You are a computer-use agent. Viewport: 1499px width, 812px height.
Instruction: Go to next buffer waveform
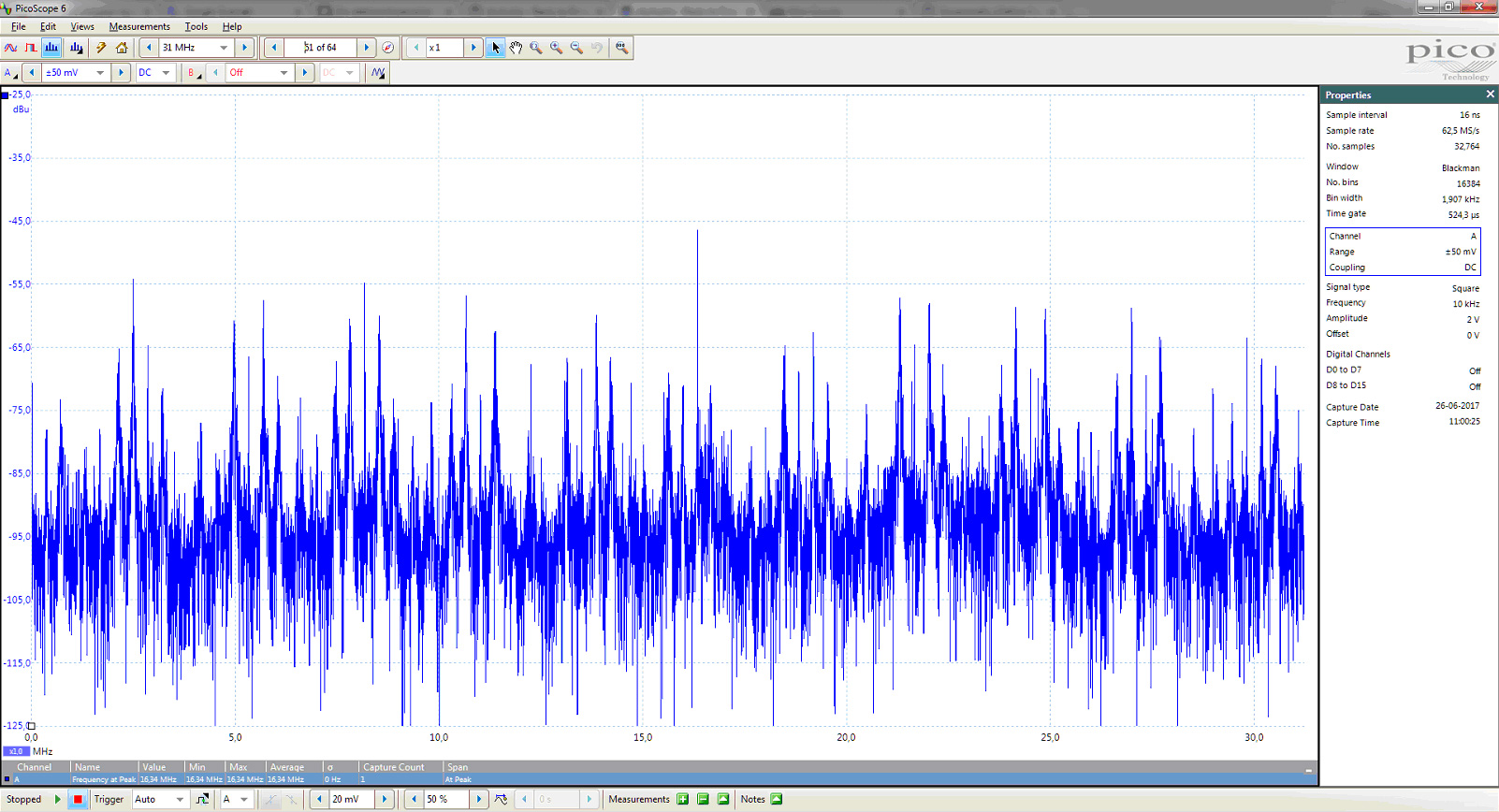(x=367, y=48)
